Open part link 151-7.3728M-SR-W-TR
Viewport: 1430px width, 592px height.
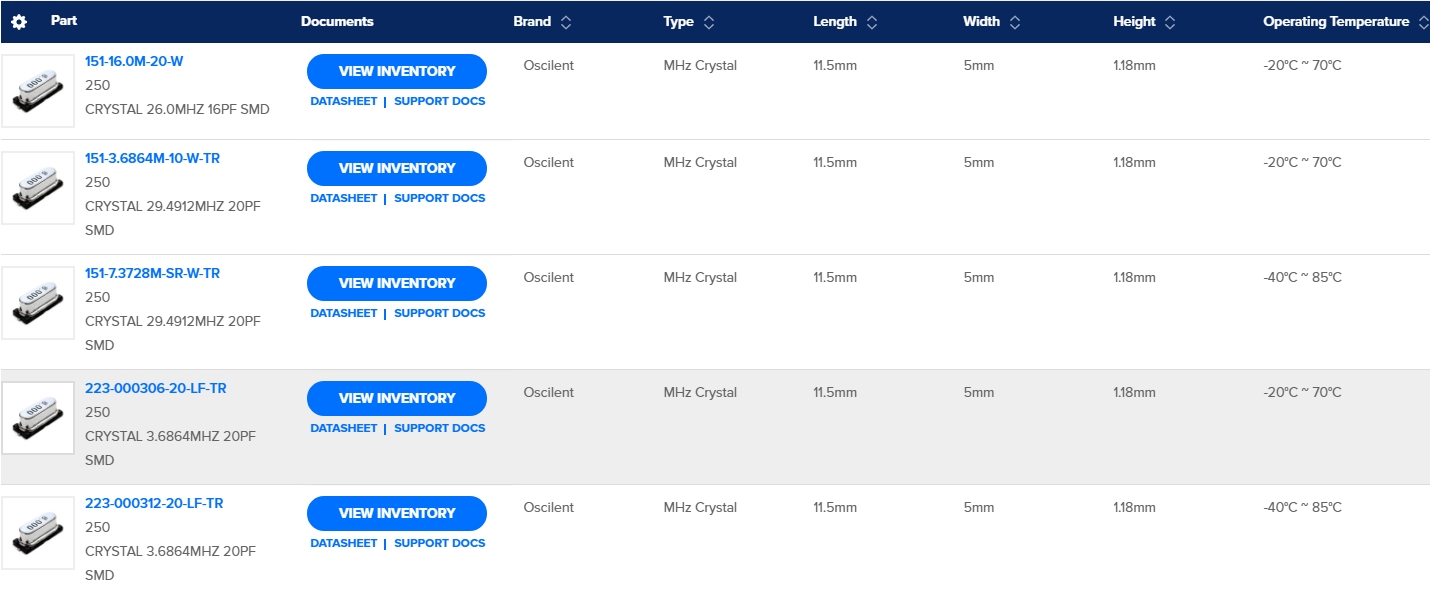152,273
